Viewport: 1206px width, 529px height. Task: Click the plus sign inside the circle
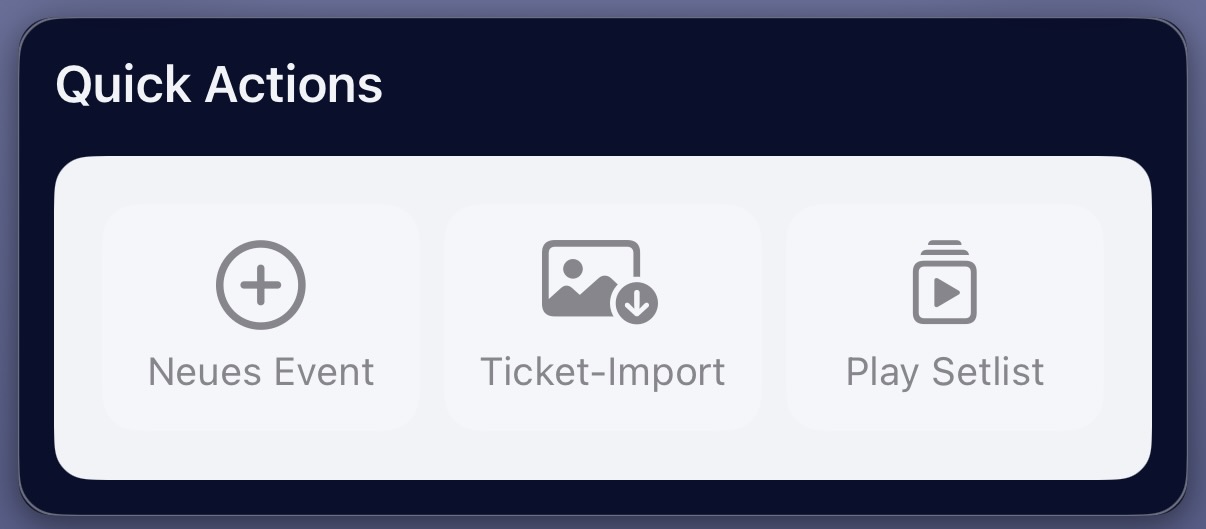pos(261,285)
